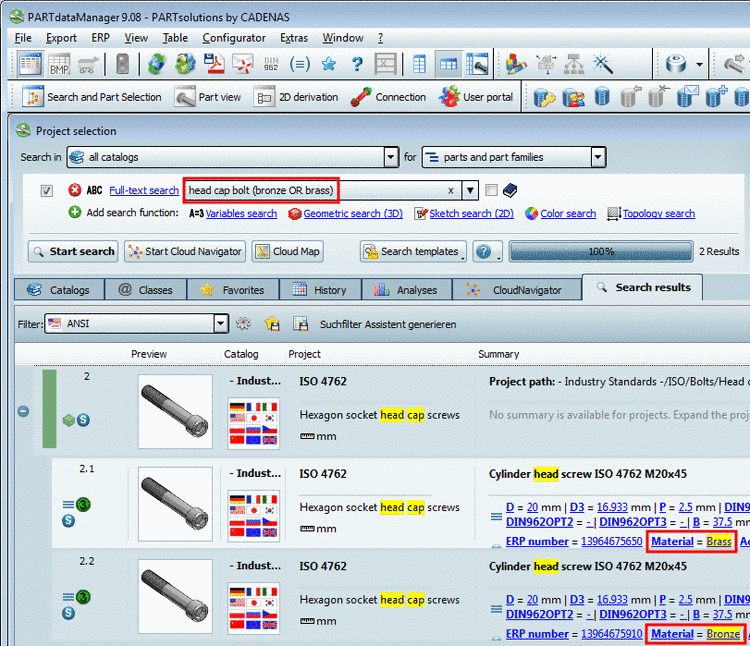The height and width of the screenshot is (646, 750).
Task: Click ERP number 13964675910 link
Action: point(612,634)
